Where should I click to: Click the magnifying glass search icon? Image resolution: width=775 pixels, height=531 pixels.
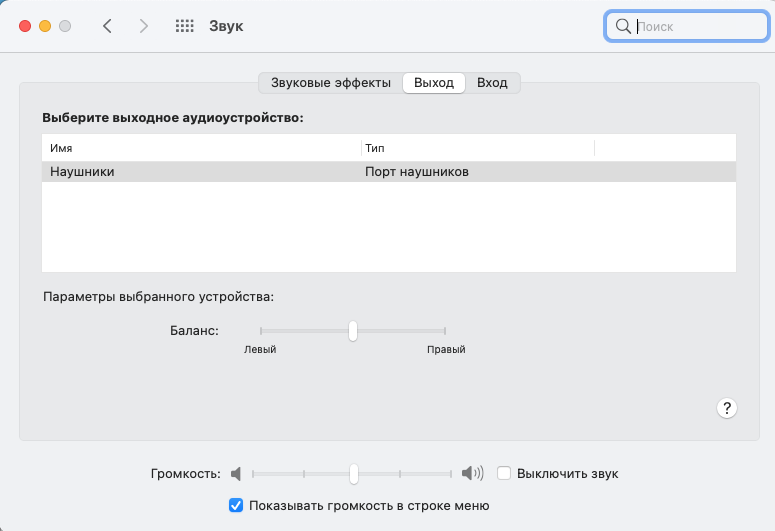[623, 26]
